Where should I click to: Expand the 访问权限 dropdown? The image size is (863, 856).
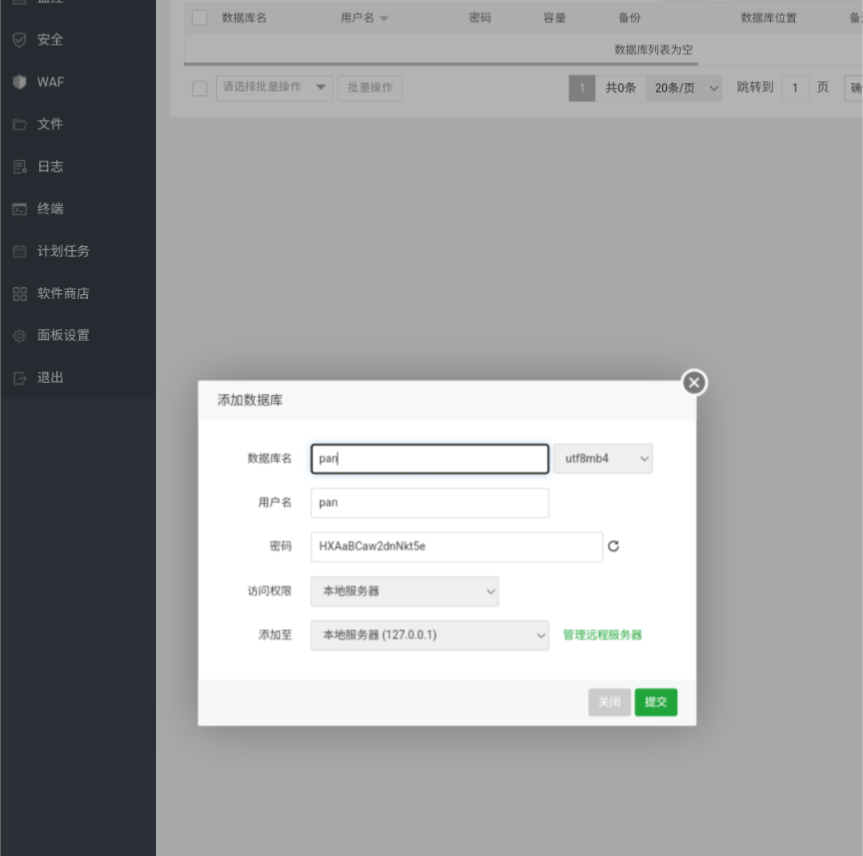click(404, 591)
